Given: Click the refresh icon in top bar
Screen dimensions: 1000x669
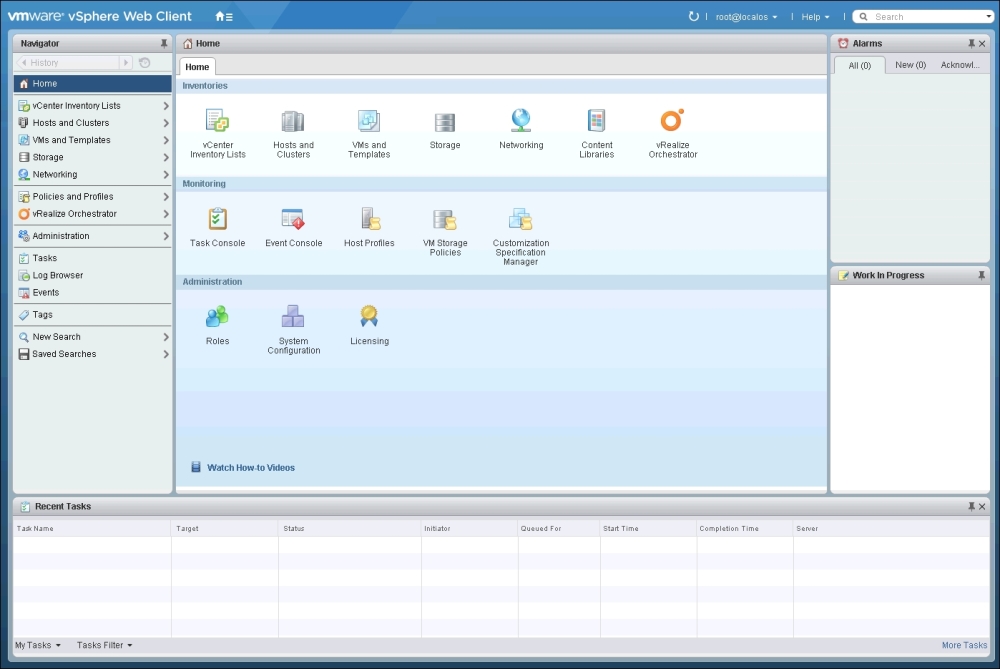Looking at the screenshot, I should coord(694,17).
